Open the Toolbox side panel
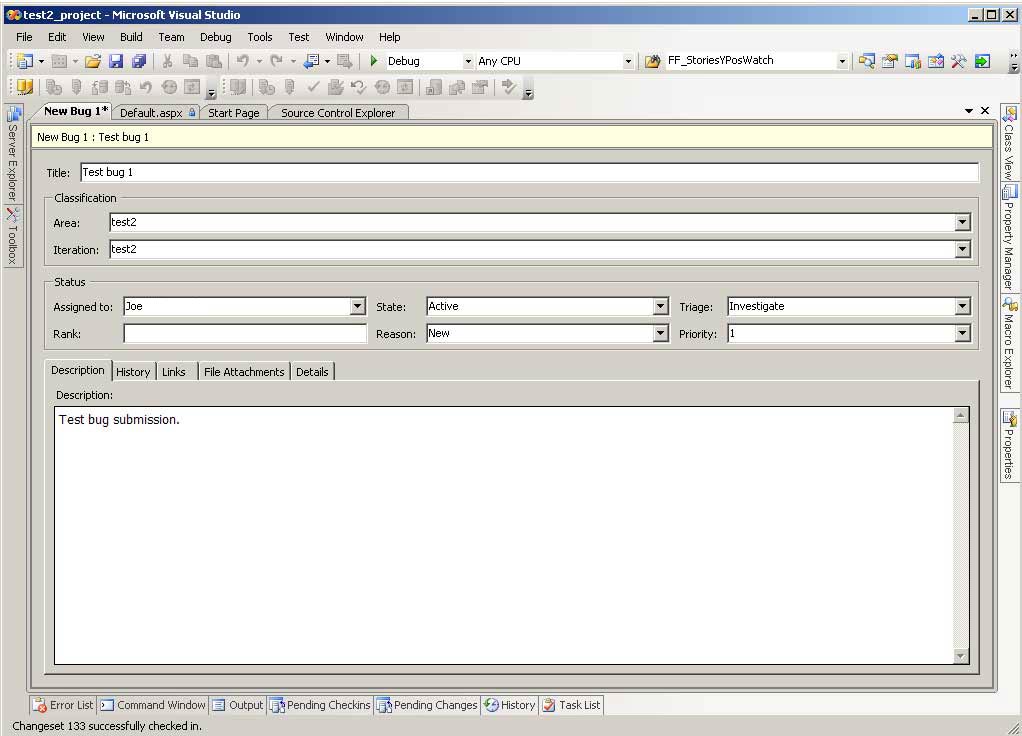The width and height of the screenshot is (1022, 736). tap(13, 236)
